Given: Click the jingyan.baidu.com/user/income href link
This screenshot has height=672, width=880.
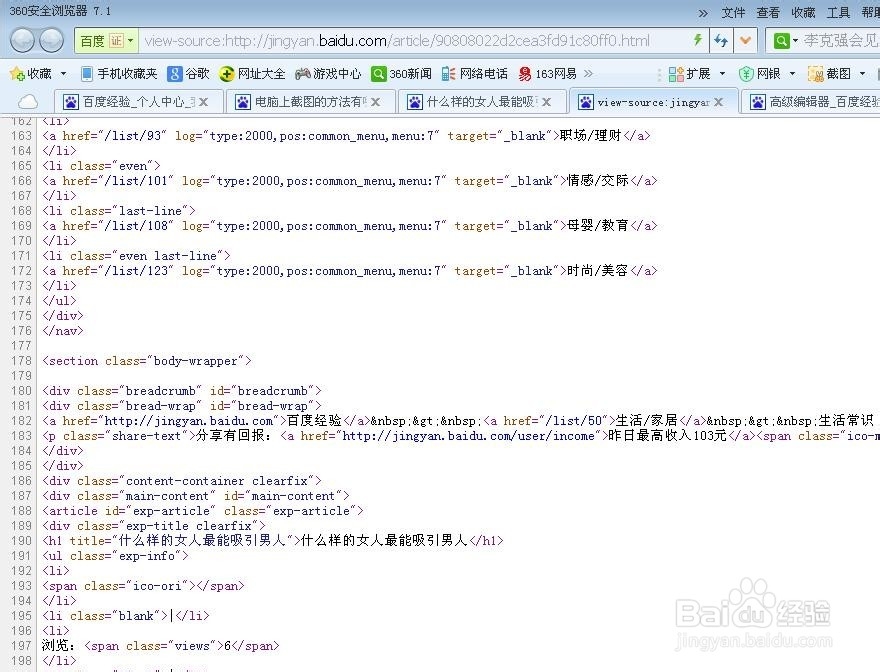Looking at the screenshot, I should (x=468, y=436).
